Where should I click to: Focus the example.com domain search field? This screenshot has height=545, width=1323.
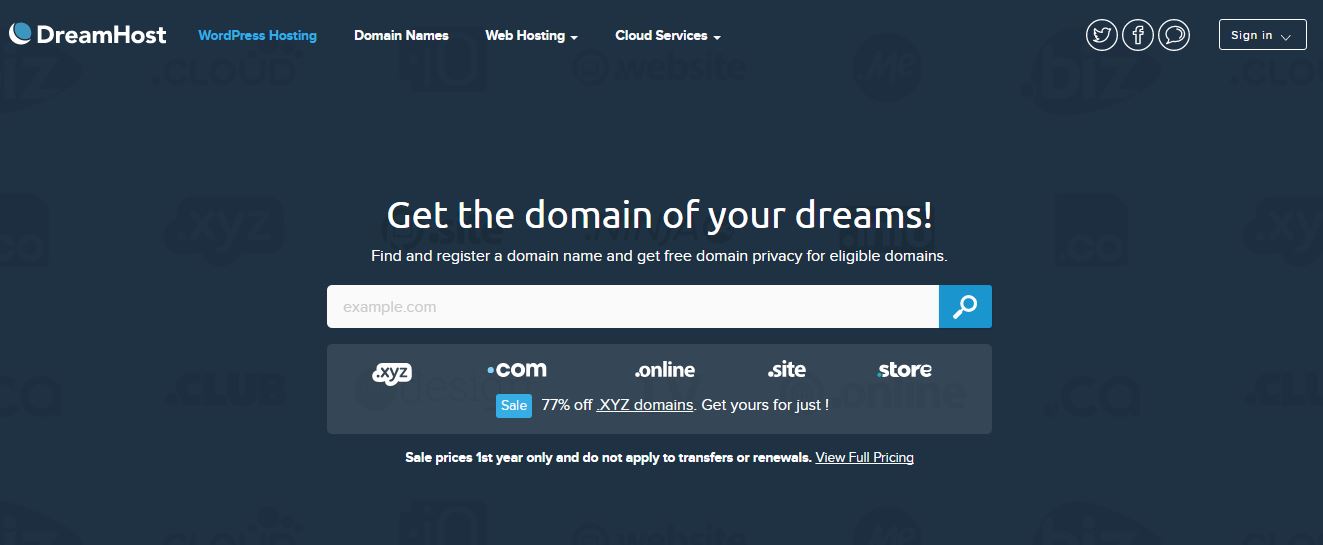633,307
